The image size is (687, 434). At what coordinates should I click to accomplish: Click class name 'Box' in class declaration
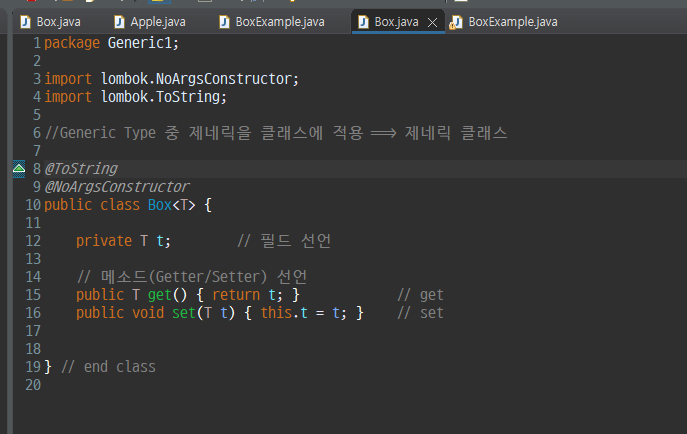pos(160,205)
